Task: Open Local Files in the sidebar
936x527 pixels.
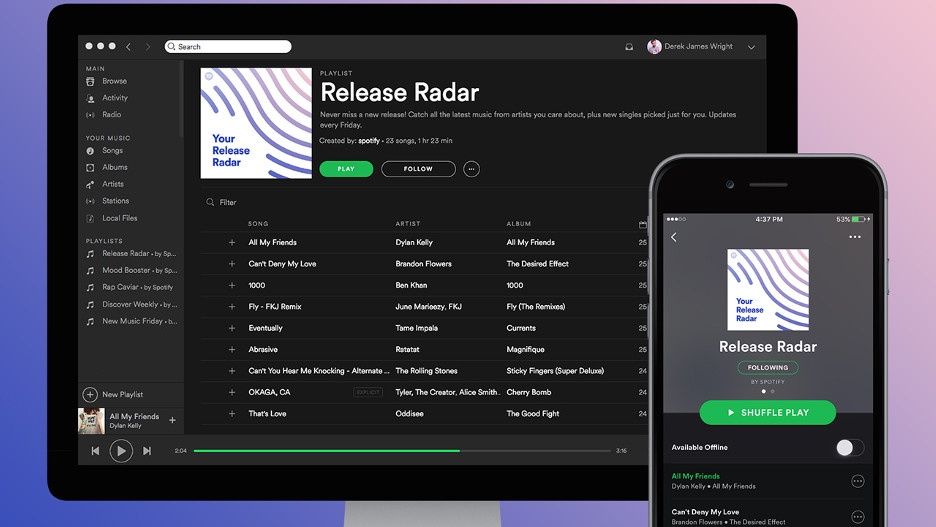Action: point(119,218)
